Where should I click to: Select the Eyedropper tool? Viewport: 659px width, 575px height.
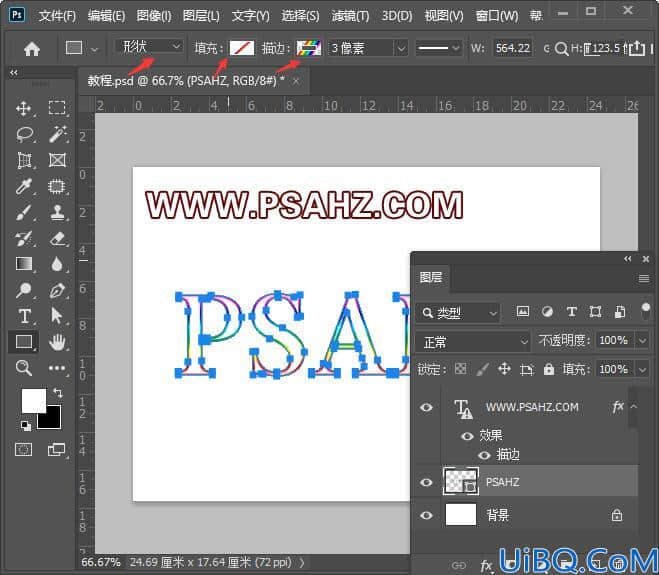pyautogui.click(x=24, y=186)
